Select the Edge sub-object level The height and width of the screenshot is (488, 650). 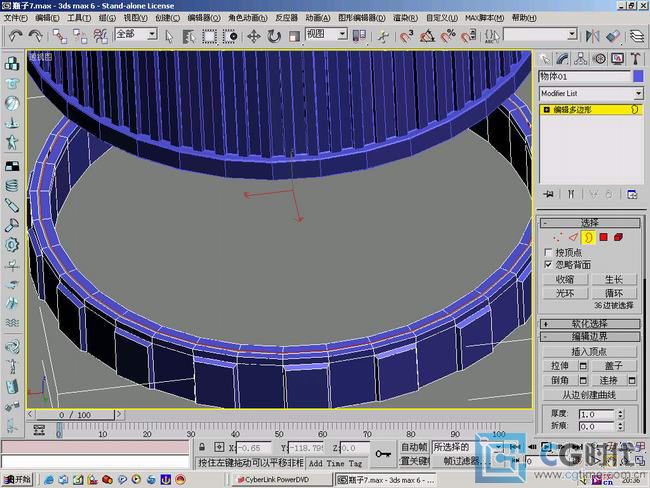tap(573, 237)
